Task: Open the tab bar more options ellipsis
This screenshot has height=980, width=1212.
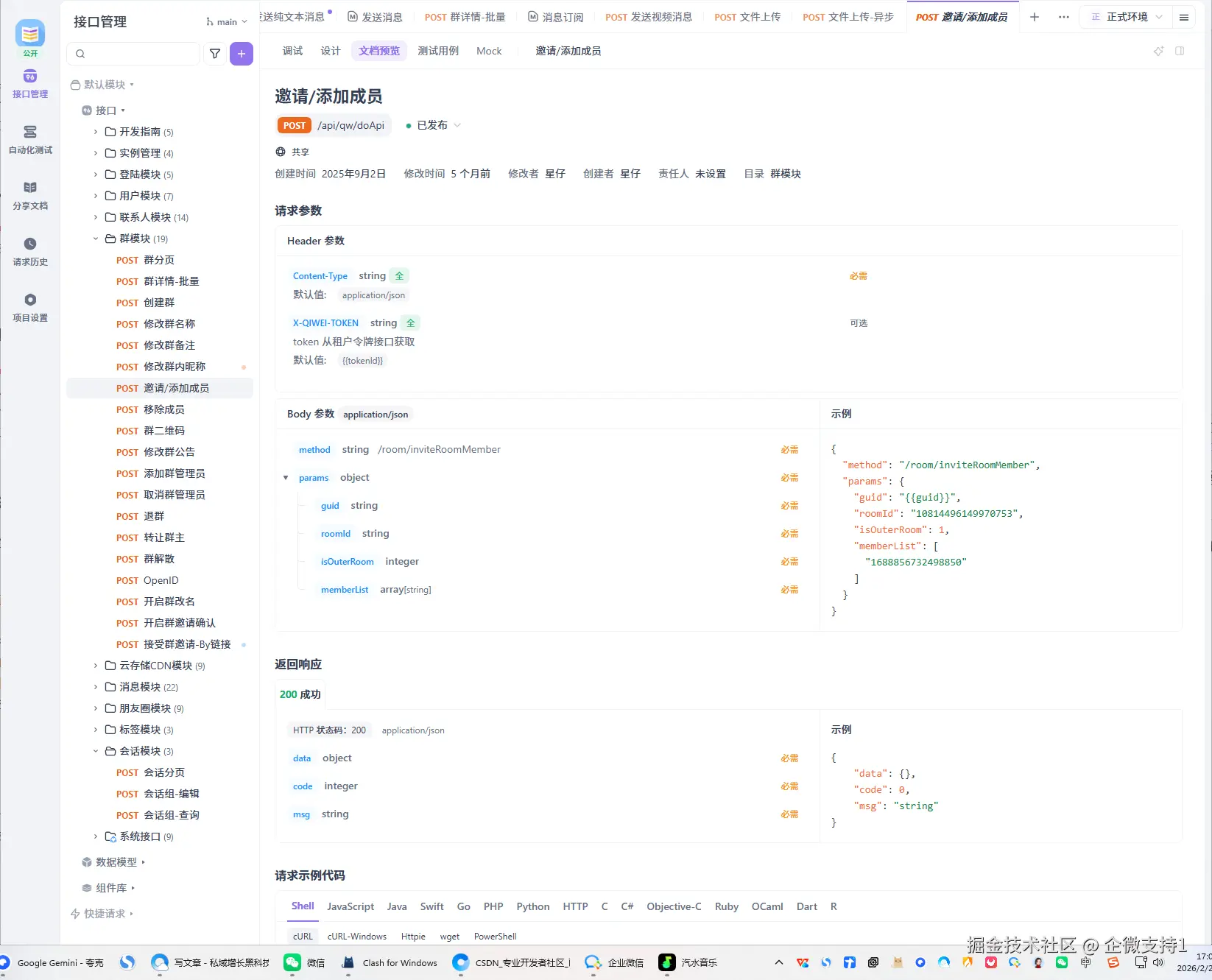Action: click(1064, 17)
